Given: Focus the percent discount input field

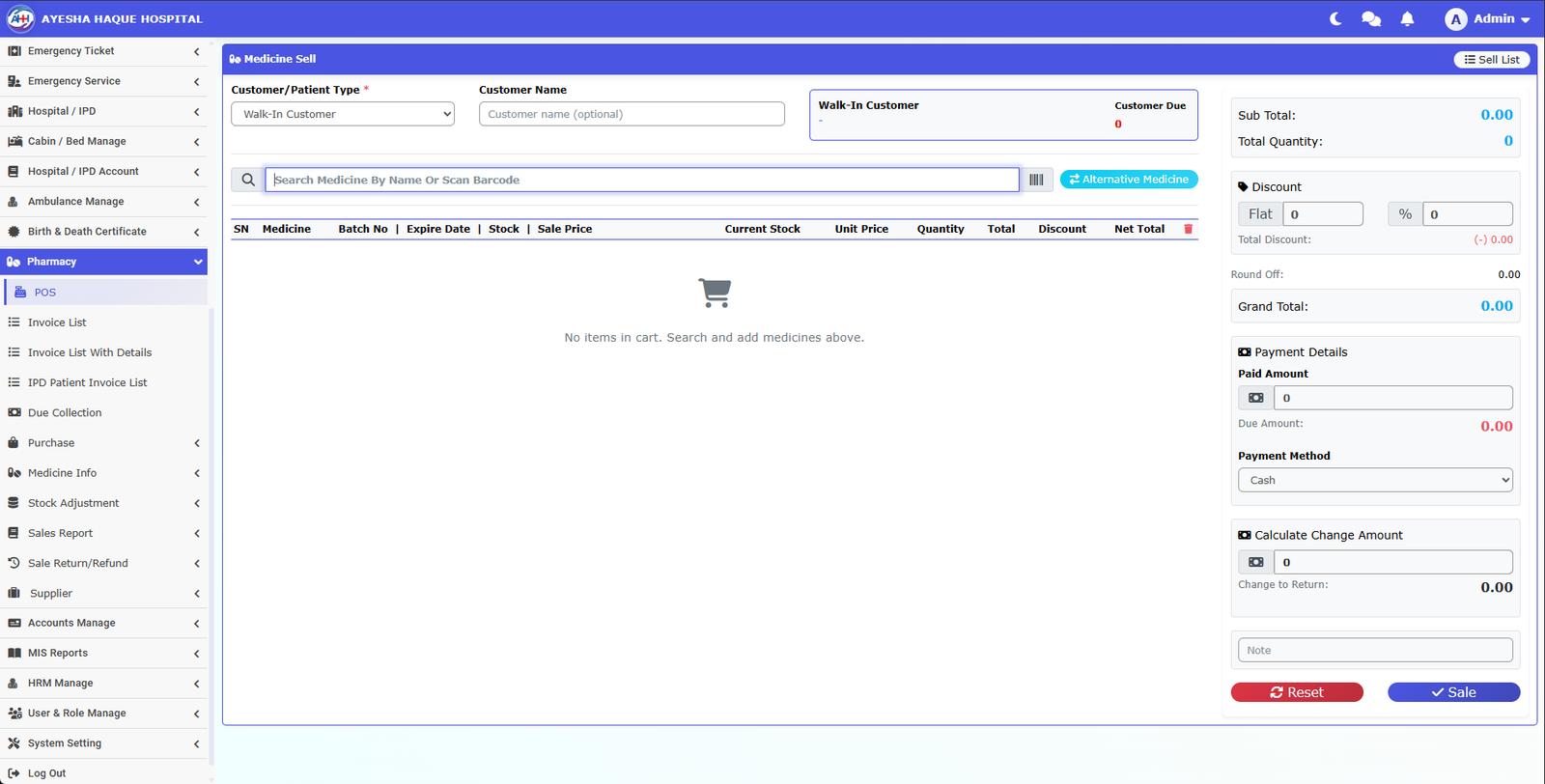Looking at the screenshot, I should [x=1468, y=214].
